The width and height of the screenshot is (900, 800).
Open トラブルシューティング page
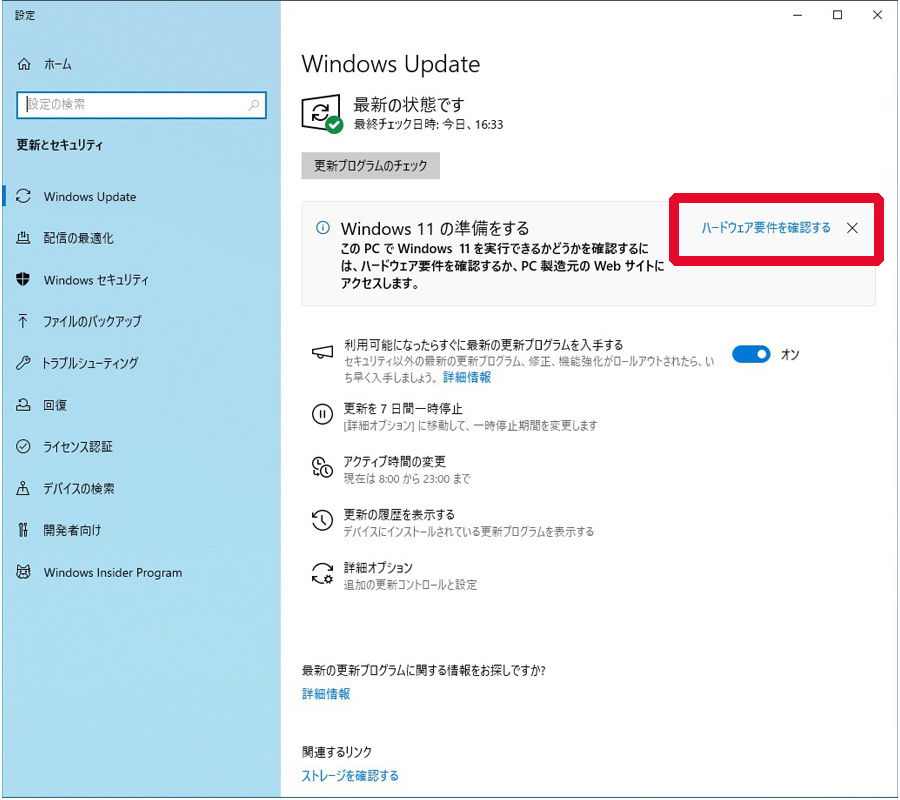pyautogui.click(x=91, y=363)
